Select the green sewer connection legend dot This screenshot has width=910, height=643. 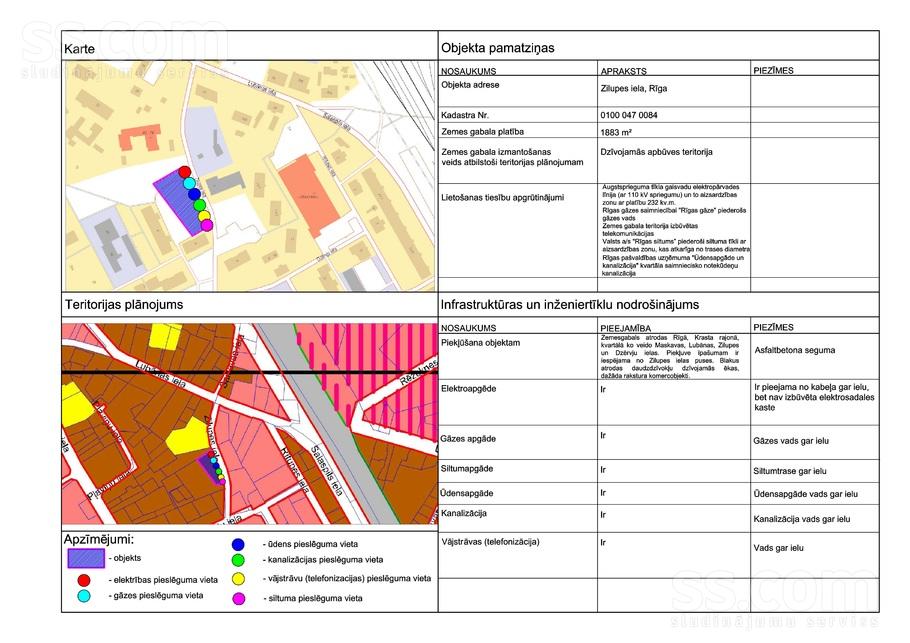(238, 561)
